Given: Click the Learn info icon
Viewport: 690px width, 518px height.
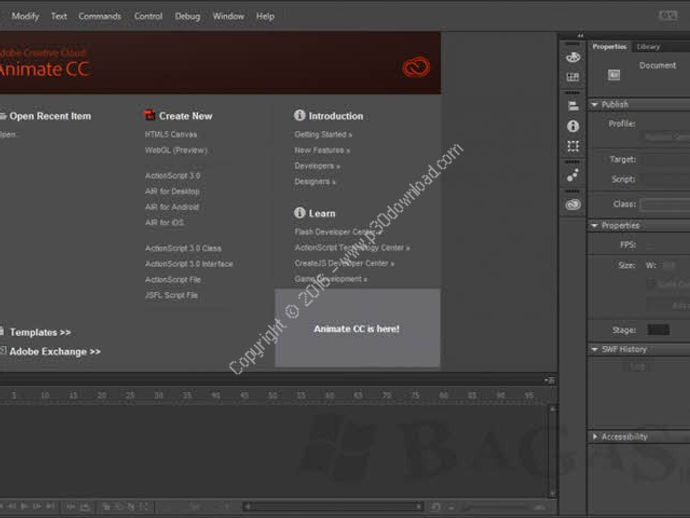Looking at the screenshot, I should point(299,213).
